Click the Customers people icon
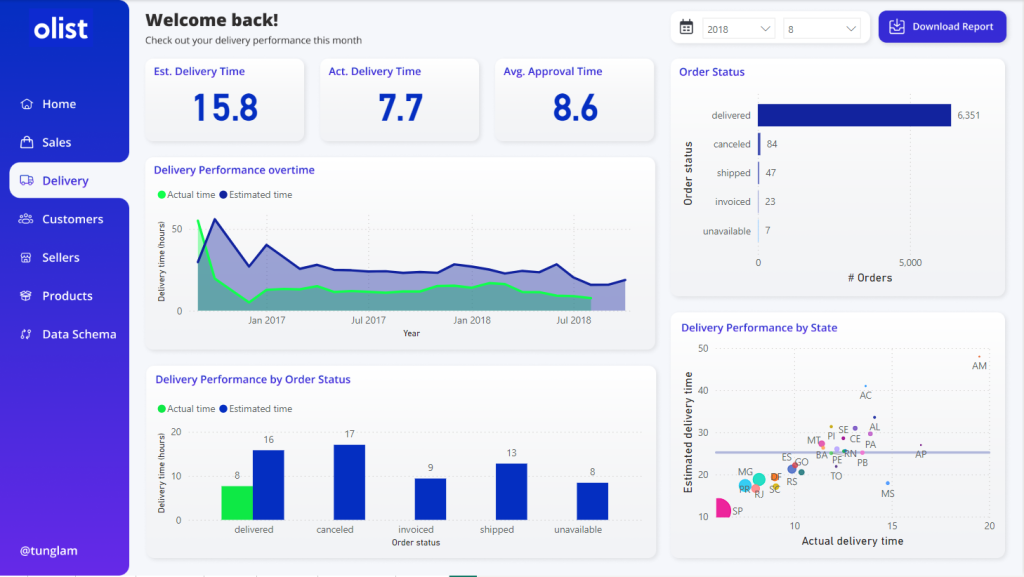 26,219
